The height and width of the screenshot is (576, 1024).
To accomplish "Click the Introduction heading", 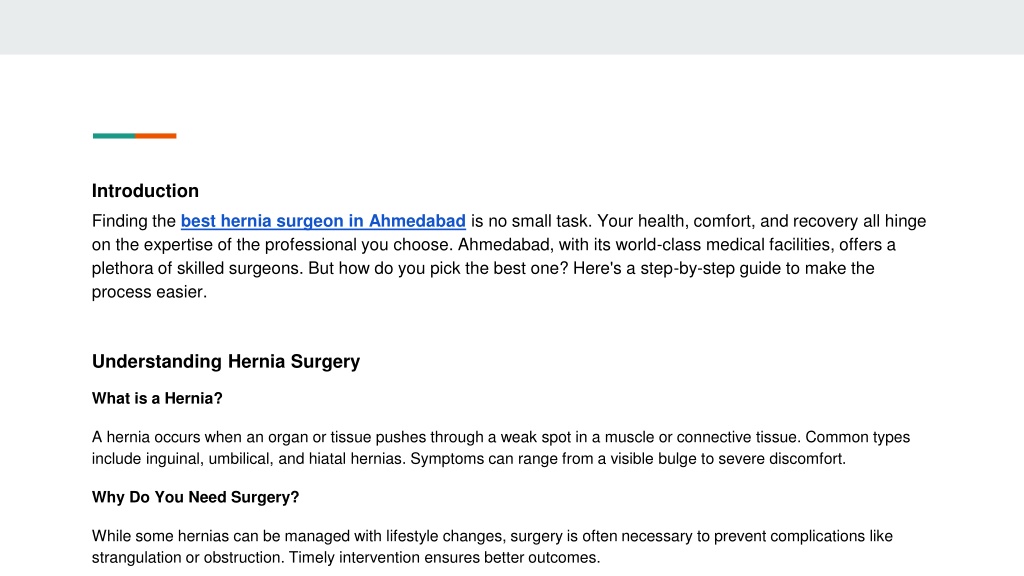I will click(x=145, y=191).
